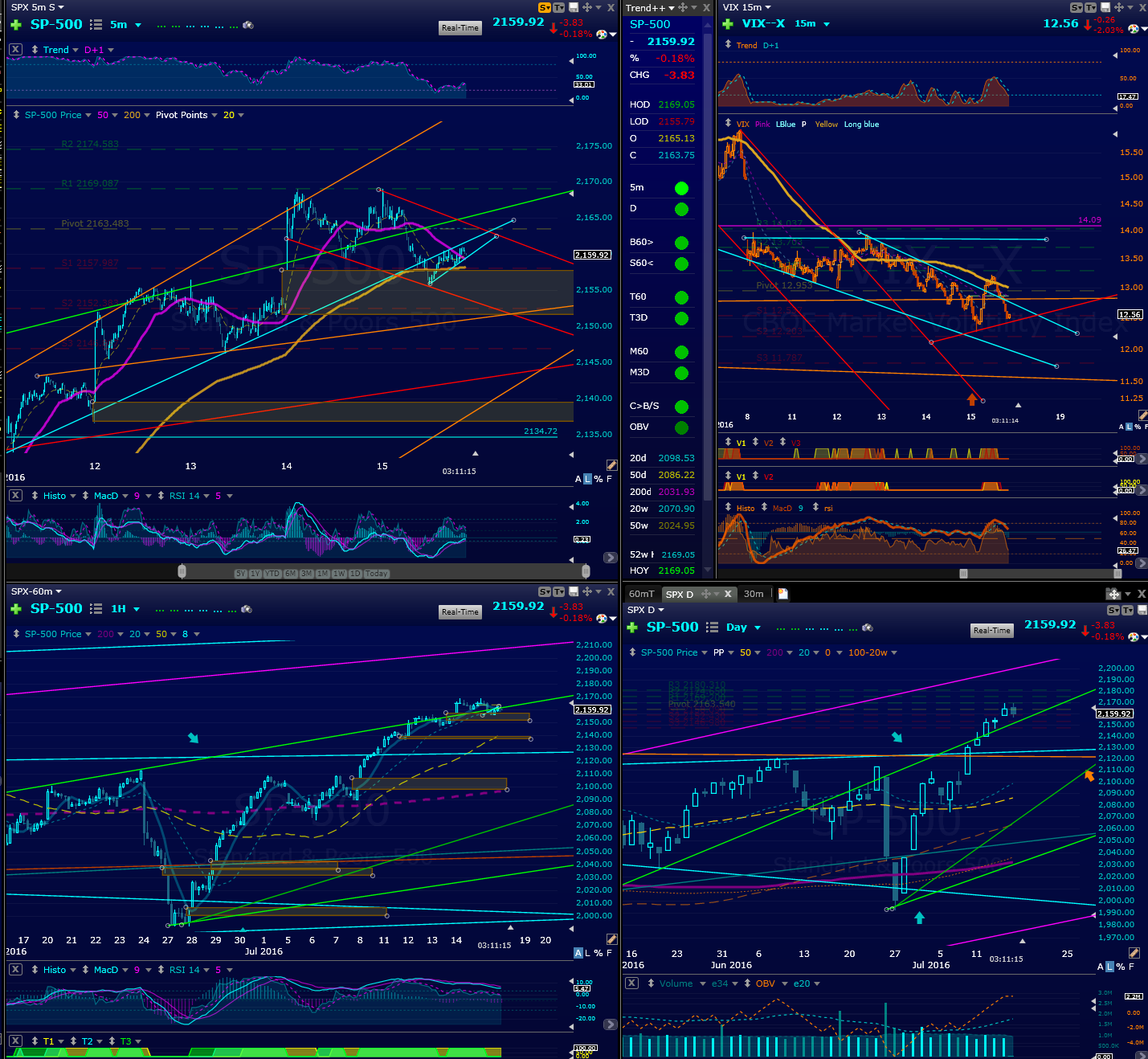Click the T template button in SPX 5m panel
This screenshot has height=1059, width=1148.
558,7
